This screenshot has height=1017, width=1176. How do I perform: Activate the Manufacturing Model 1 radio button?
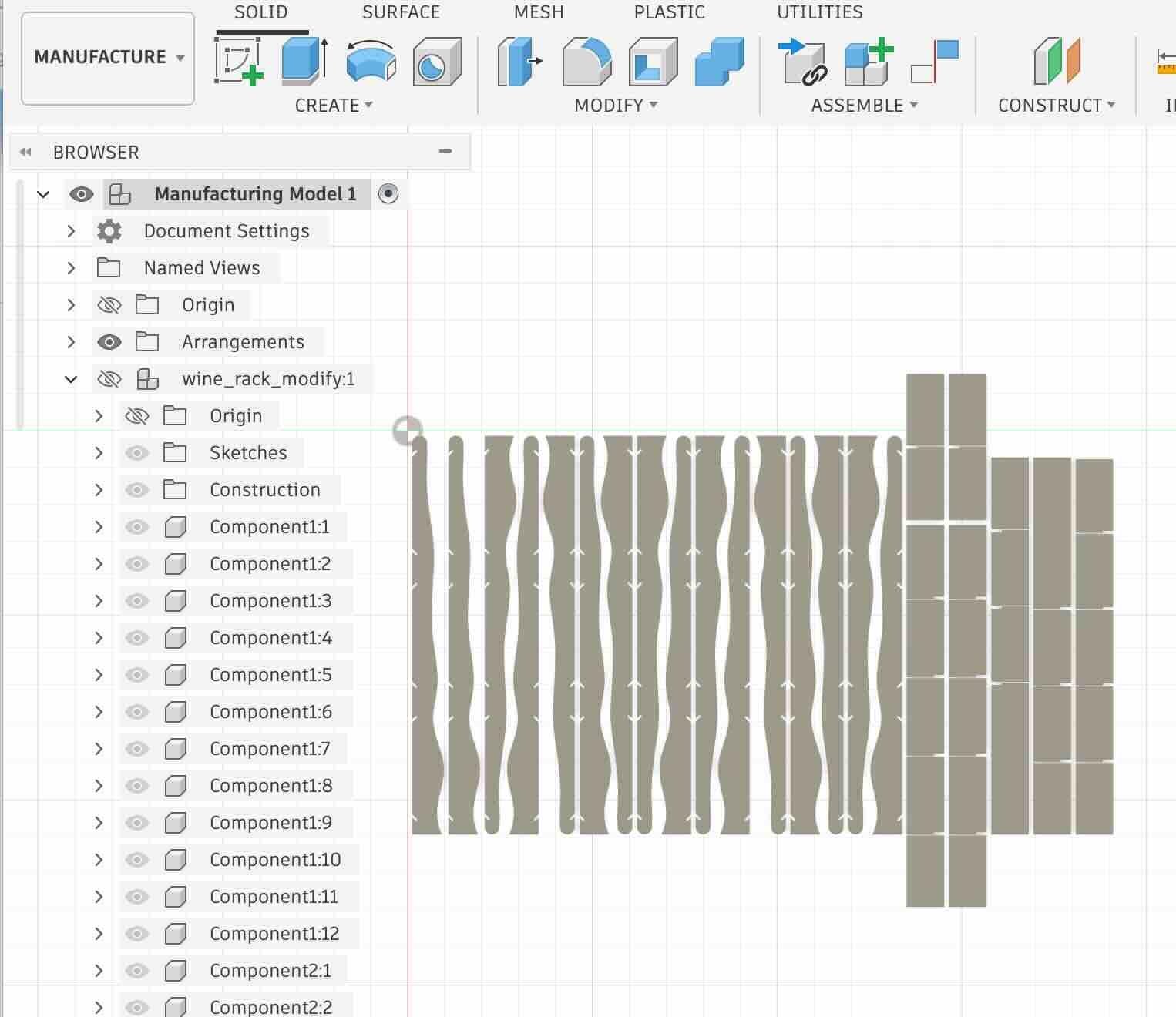click(x=389, y=193)
